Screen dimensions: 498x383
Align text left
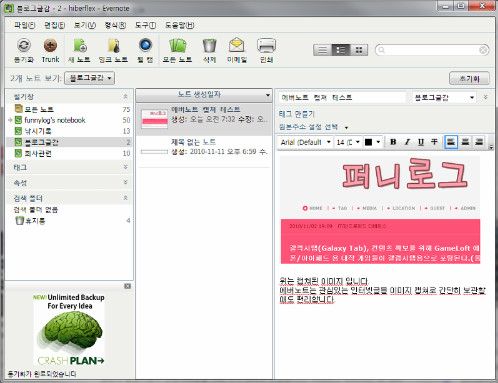pyautogui.click(x=451, y=142)
